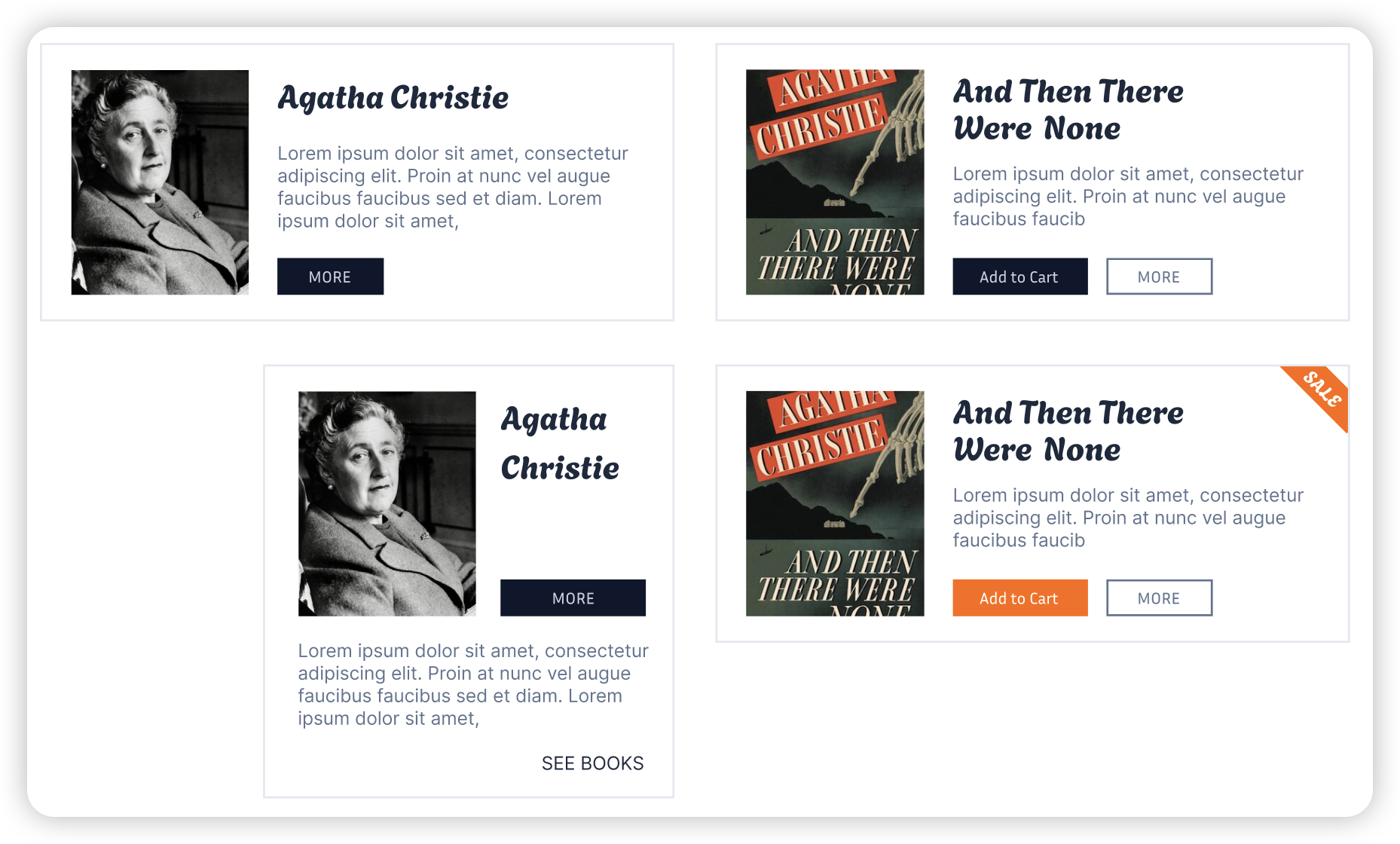Select Agatha Christie portrait in top-left card

(x=160, y=182)
